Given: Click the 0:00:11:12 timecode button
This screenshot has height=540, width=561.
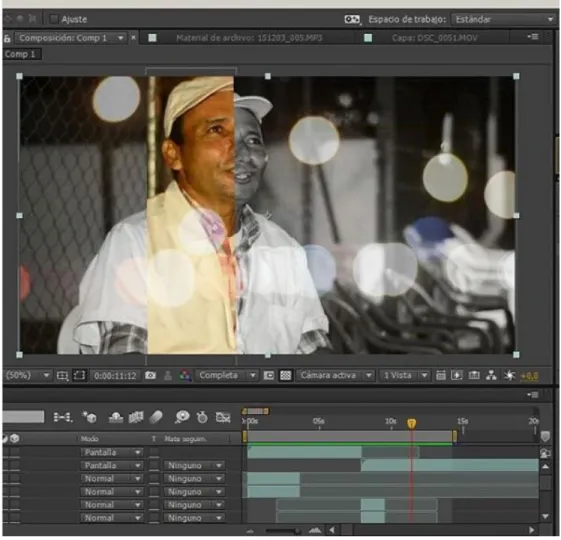Looking at the screenshot, I should click(115, 376).
